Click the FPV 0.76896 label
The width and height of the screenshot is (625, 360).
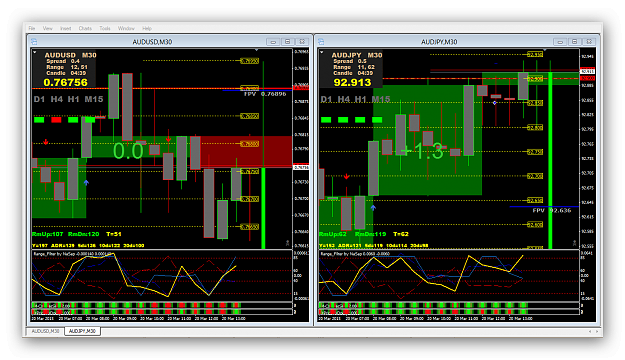point(265,94)
